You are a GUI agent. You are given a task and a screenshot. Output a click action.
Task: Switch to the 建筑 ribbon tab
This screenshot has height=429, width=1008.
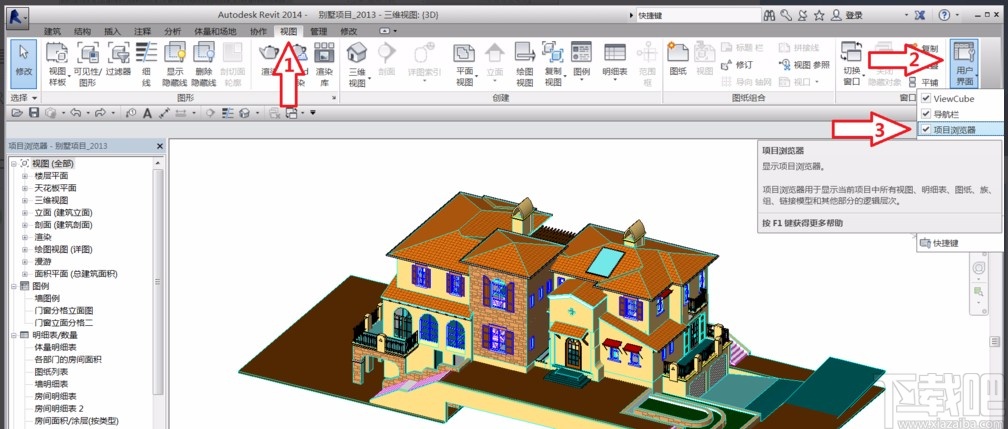(53, 31)
